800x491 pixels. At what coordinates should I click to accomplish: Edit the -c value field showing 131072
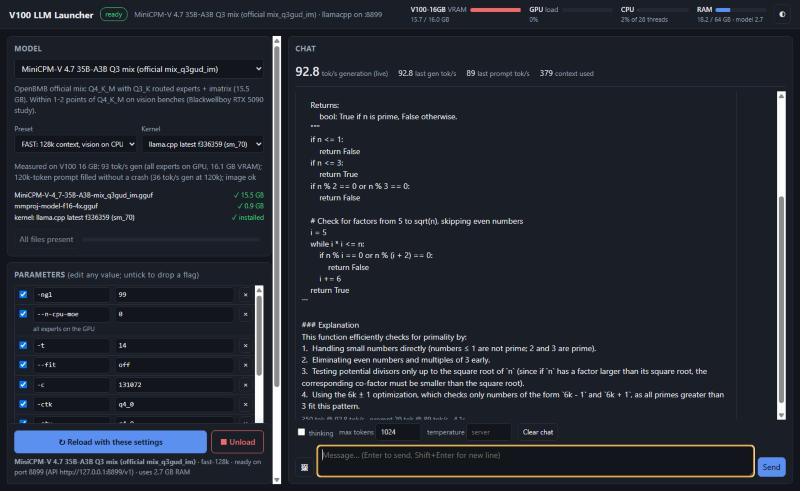tap(174, 385)
